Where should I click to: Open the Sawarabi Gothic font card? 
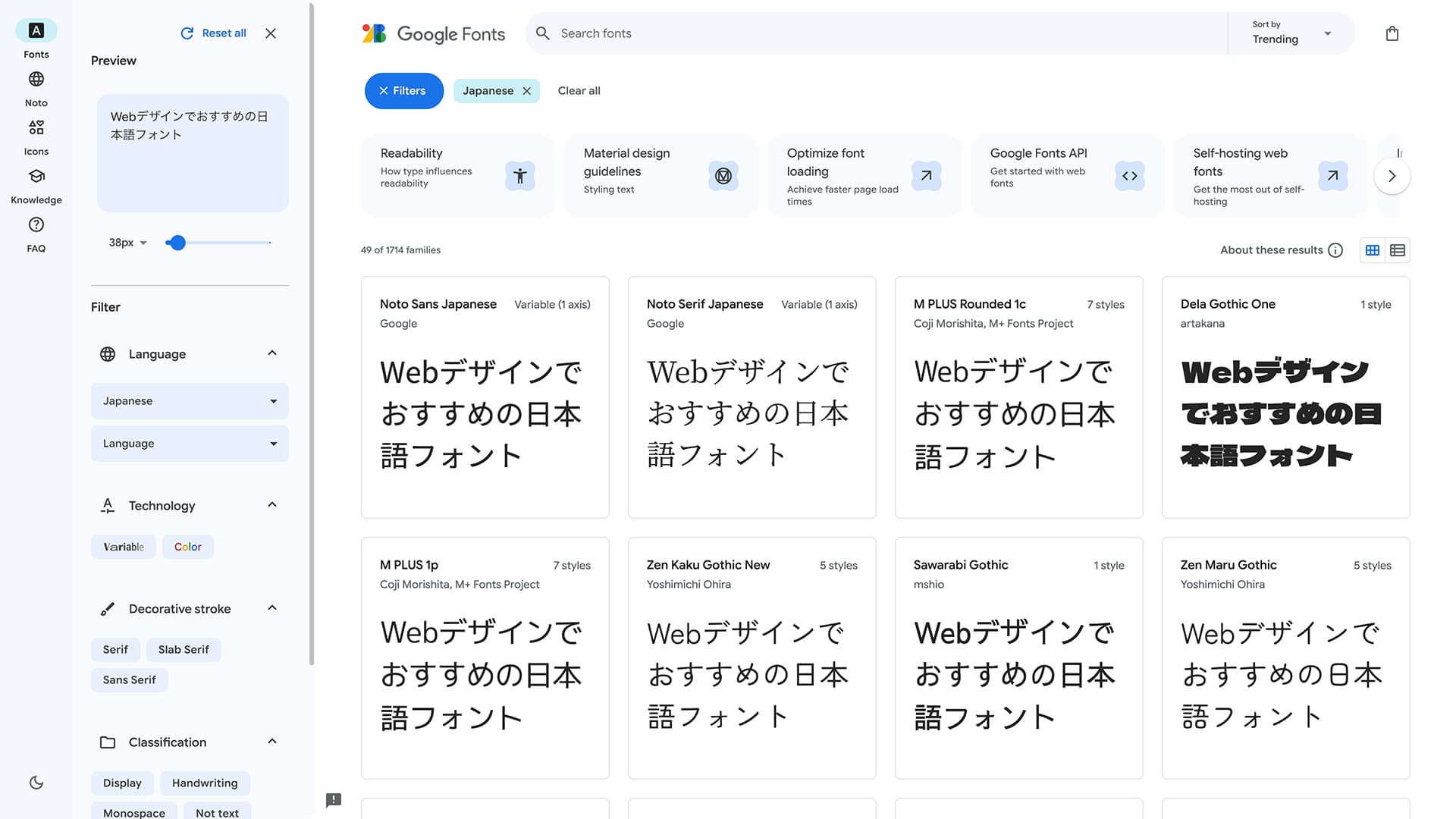tap(1019, 658)
